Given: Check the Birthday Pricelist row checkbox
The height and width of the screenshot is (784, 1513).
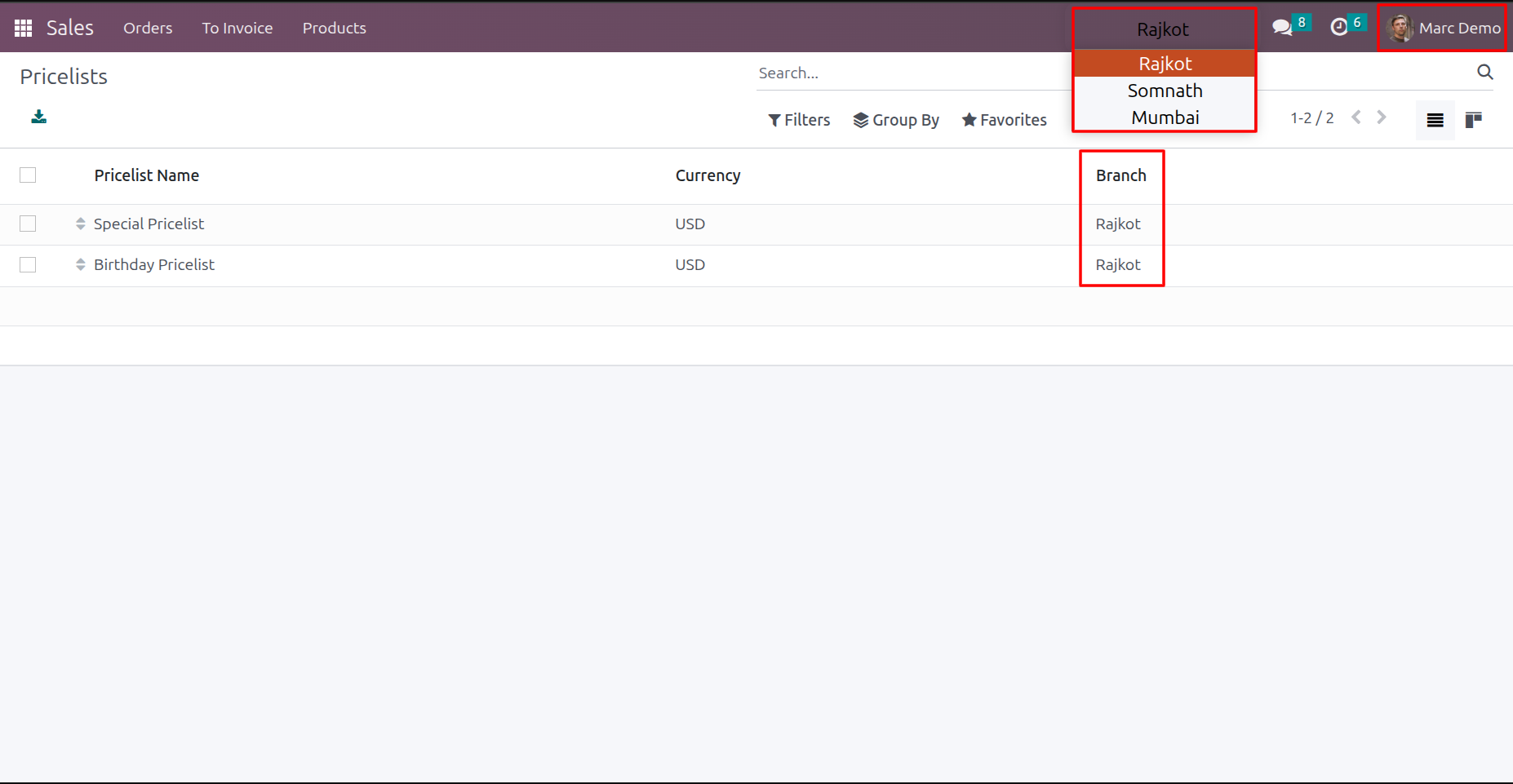Looking at the screenshot, I should (x=28, y=264).
